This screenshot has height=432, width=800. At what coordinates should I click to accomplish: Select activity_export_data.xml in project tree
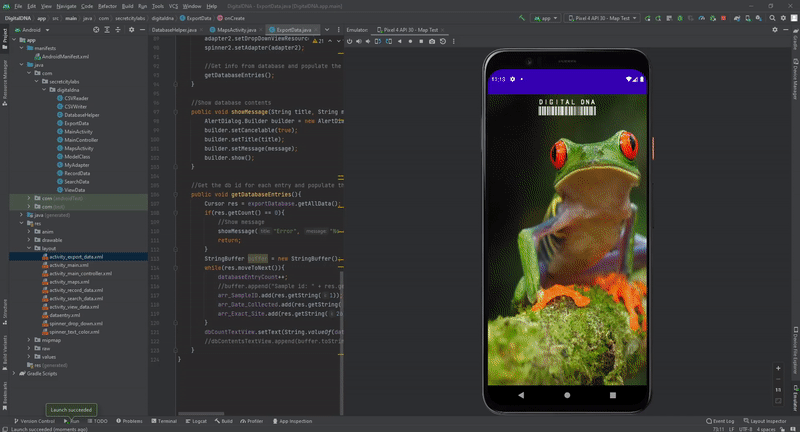click(x=76, y=257)
